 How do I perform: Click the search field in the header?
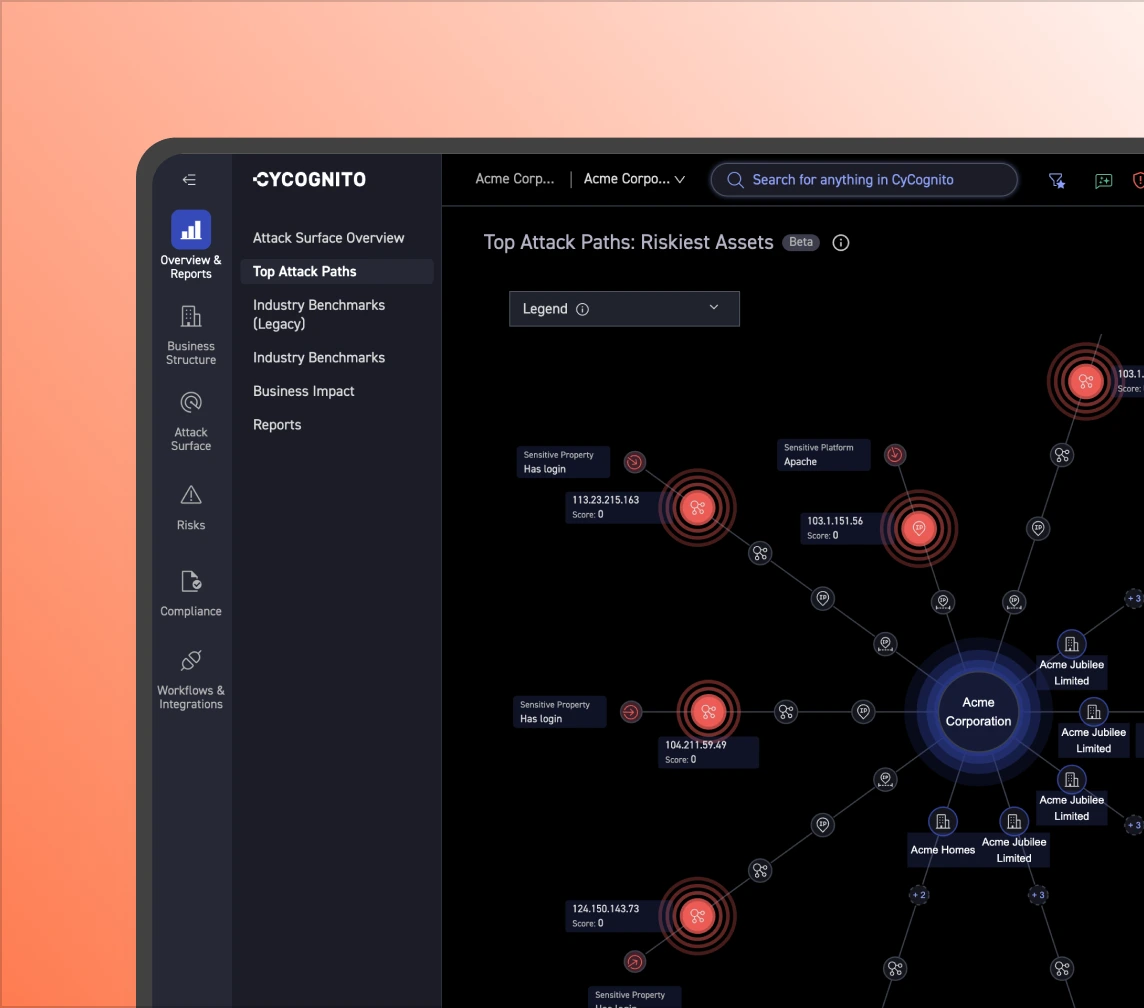click(864, 180)
